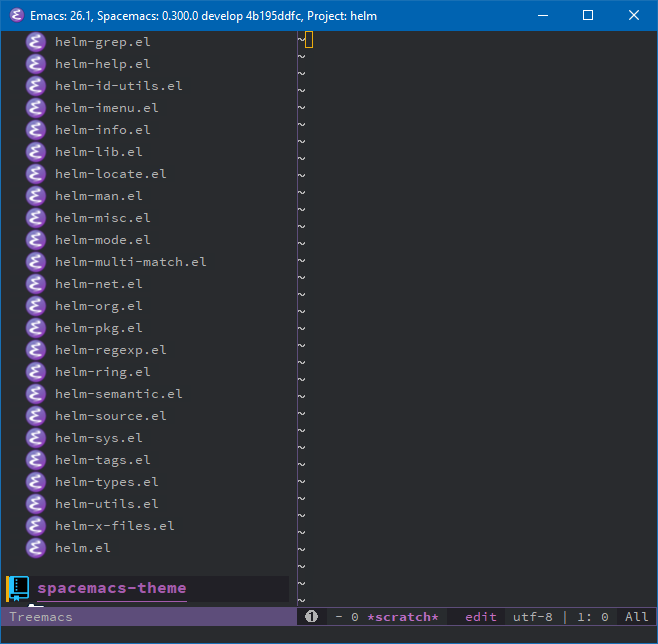This screenshot has height=644, width=658.
Task: Click the icon beside helm-x-files.el
Action: tap(36, 526)
